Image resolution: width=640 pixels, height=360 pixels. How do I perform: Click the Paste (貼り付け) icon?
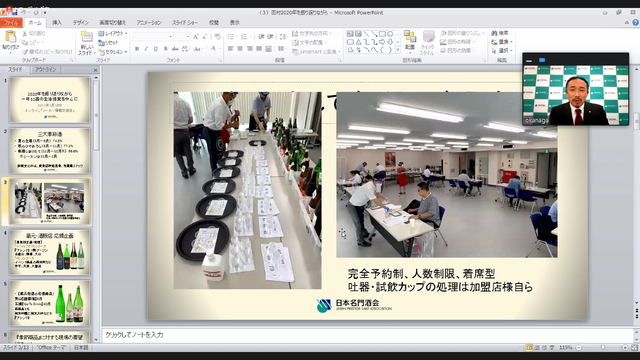pos(10,37)
